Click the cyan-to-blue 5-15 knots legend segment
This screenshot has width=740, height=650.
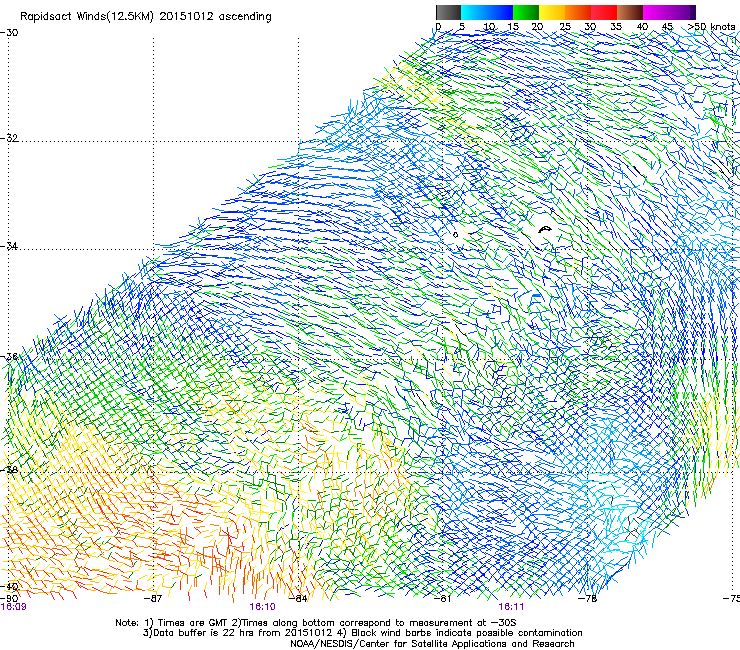click(487, 12)
